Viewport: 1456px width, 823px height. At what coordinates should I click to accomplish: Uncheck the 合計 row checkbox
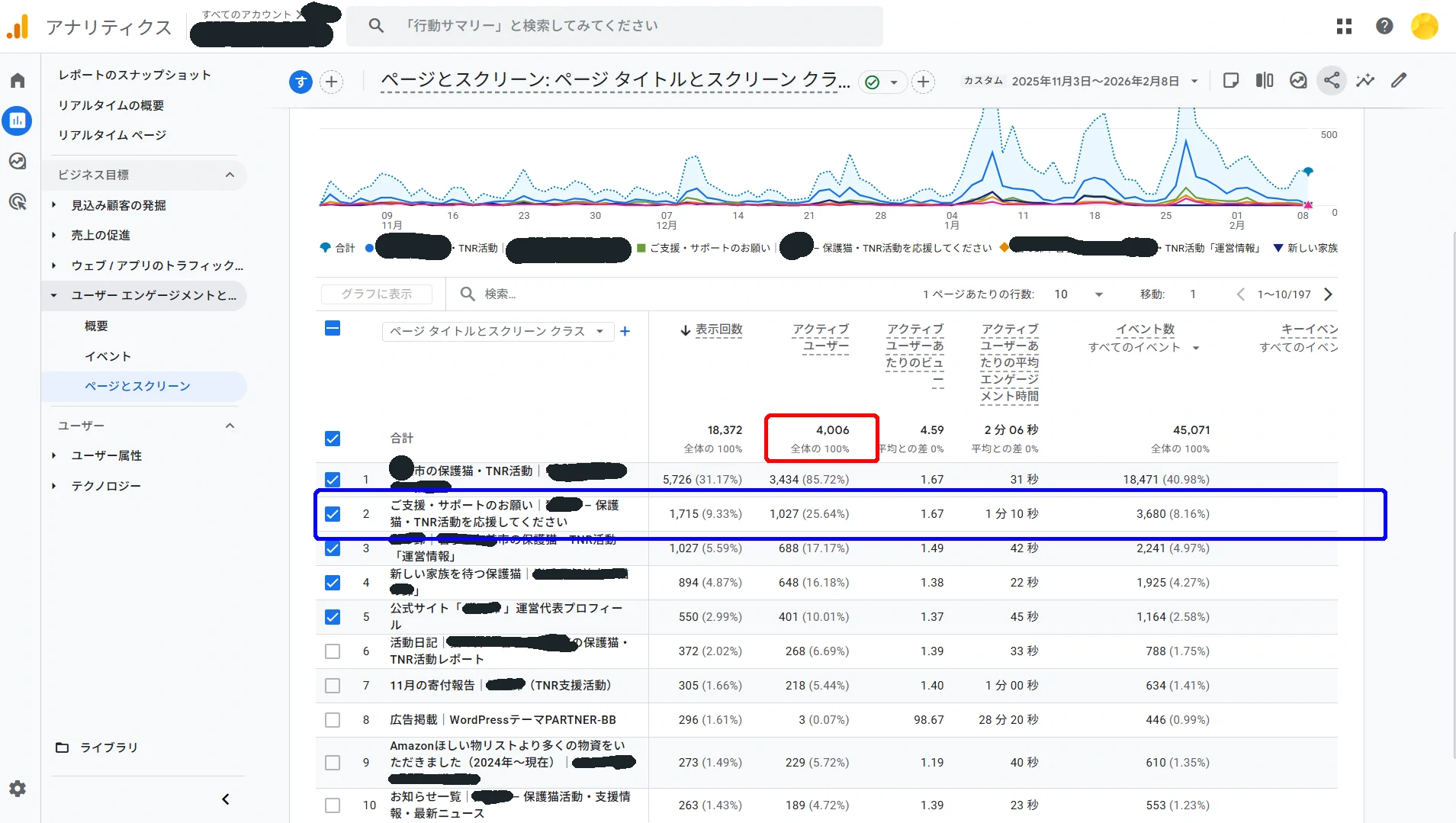click(333, 438)
